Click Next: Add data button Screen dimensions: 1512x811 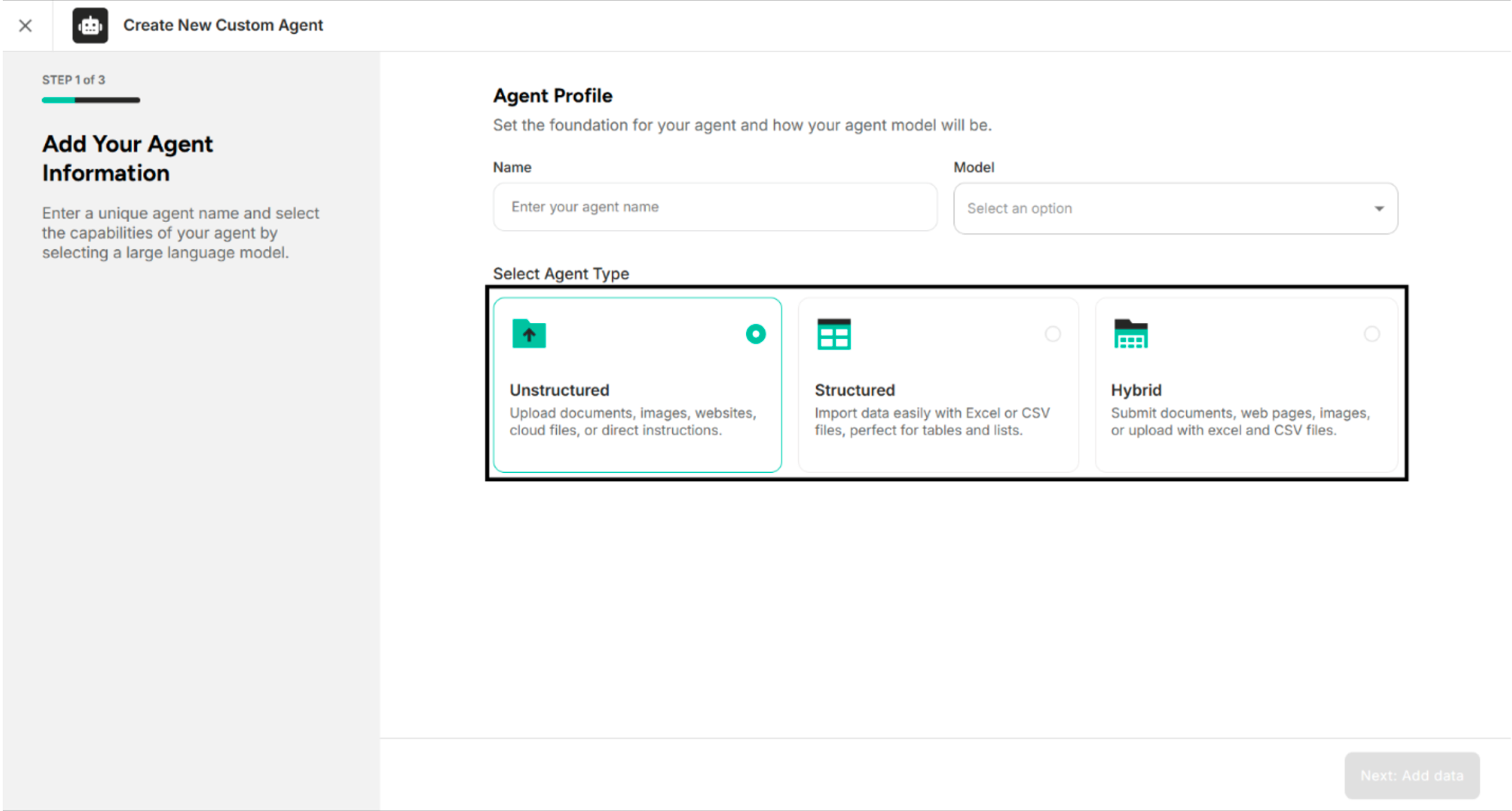[x=1412, y=775]
